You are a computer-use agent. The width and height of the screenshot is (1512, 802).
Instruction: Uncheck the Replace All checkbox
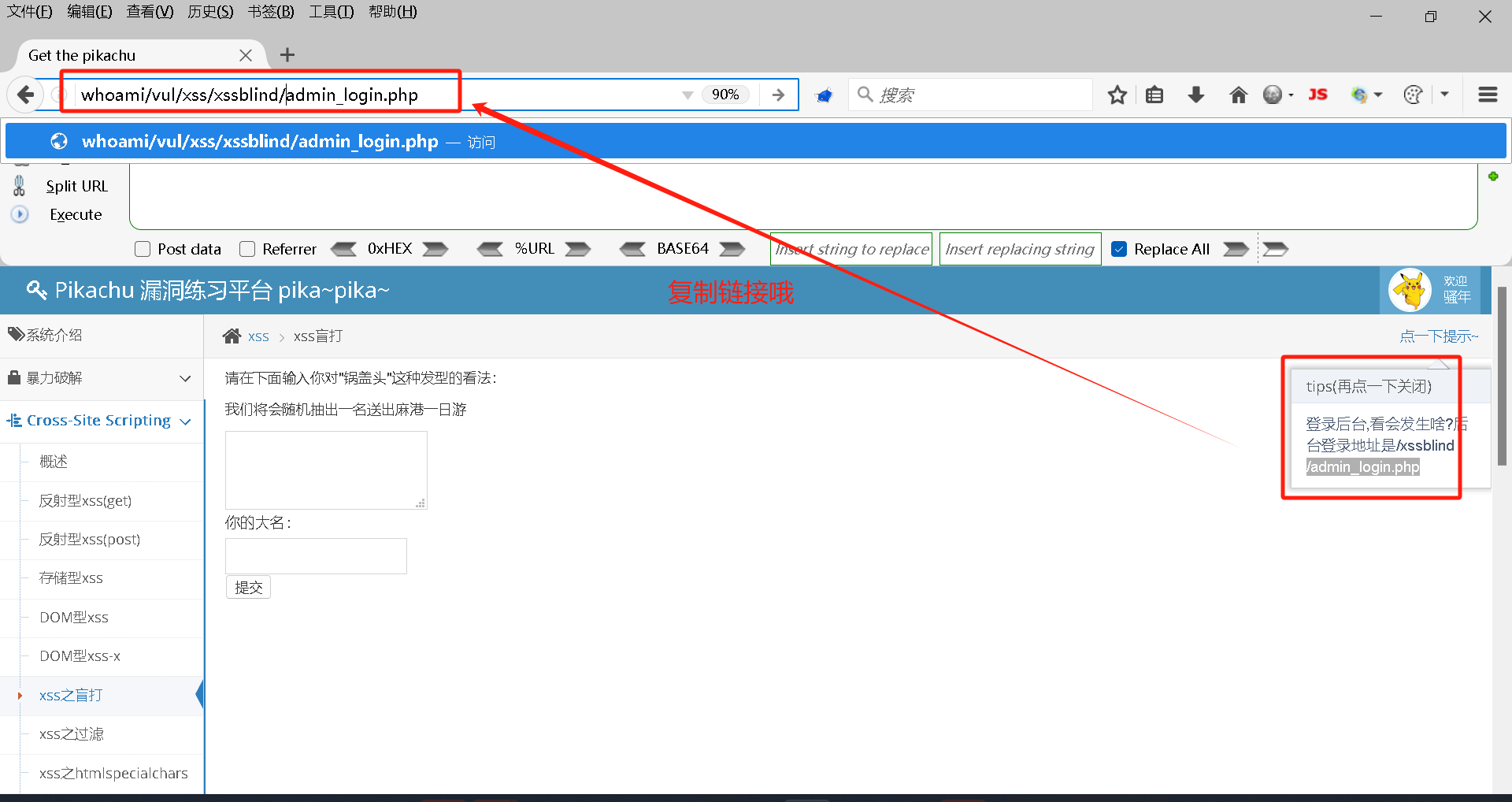tap(1119, 249)
